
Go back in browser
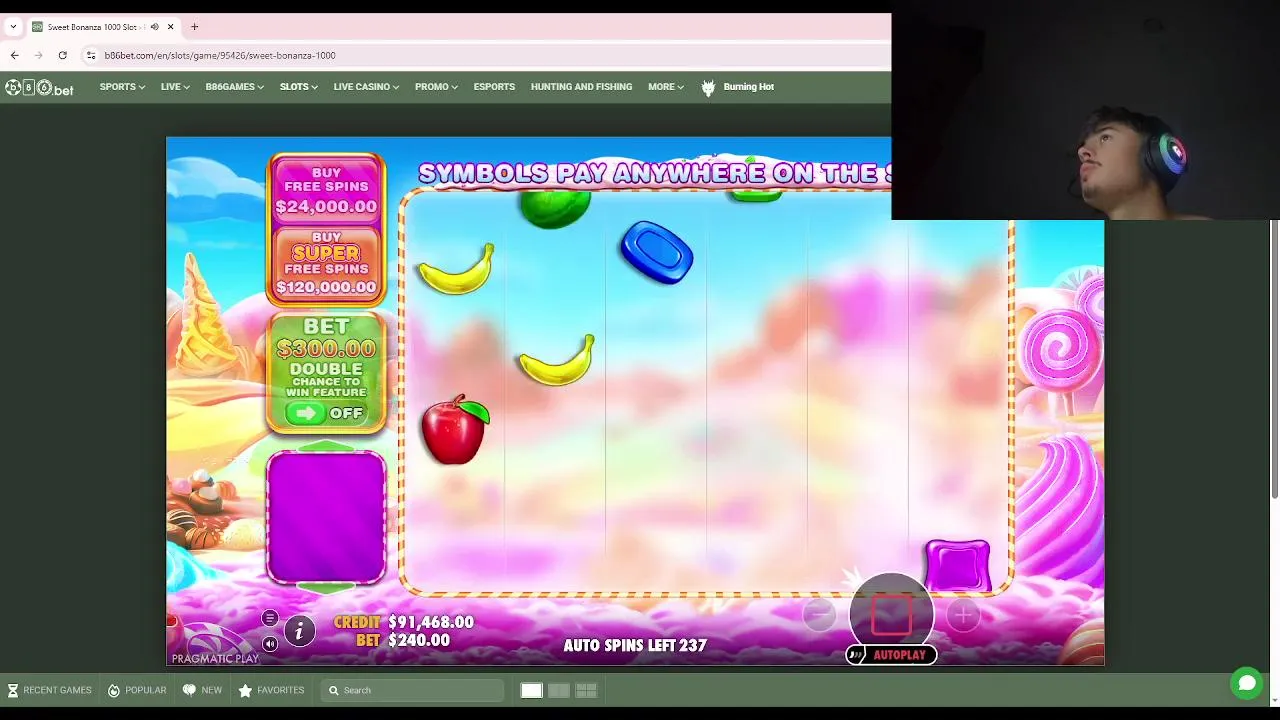14,55
